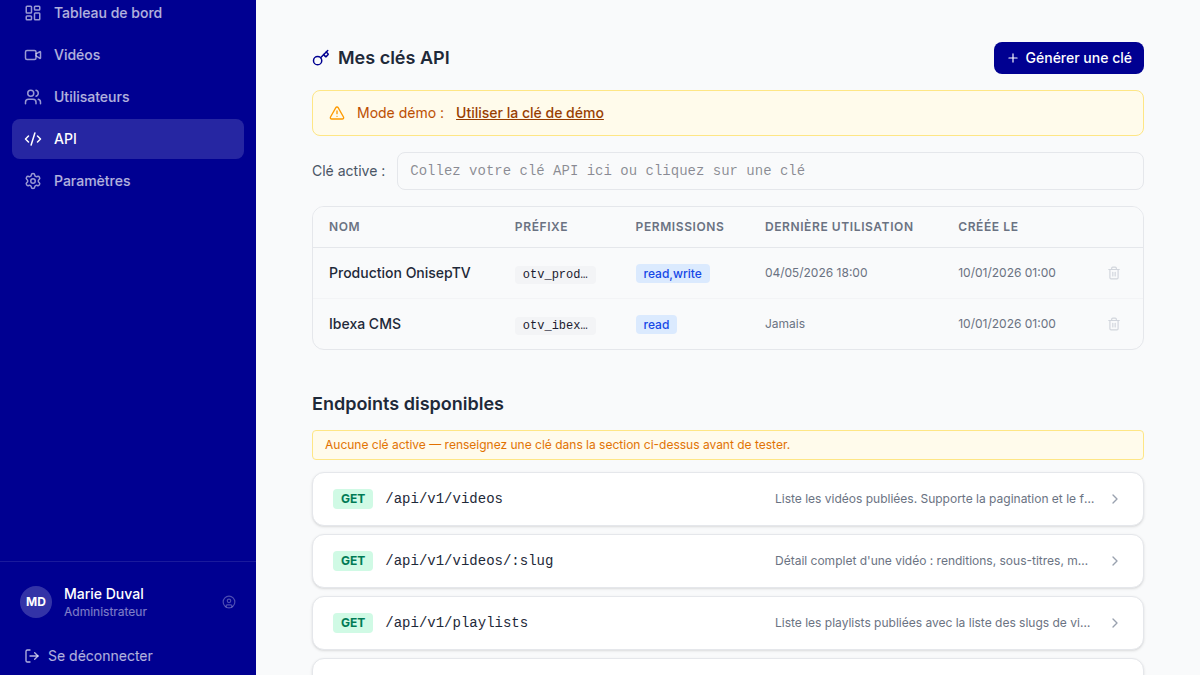Click the key icon beside Mes clés API
The width and height of the screenshot is (1200, 675).
click(321, 58)
